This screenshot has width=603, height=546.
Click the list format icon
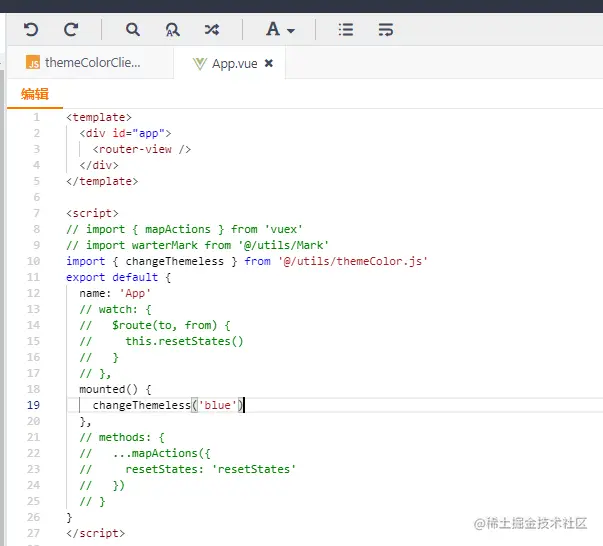click(346, 30)
